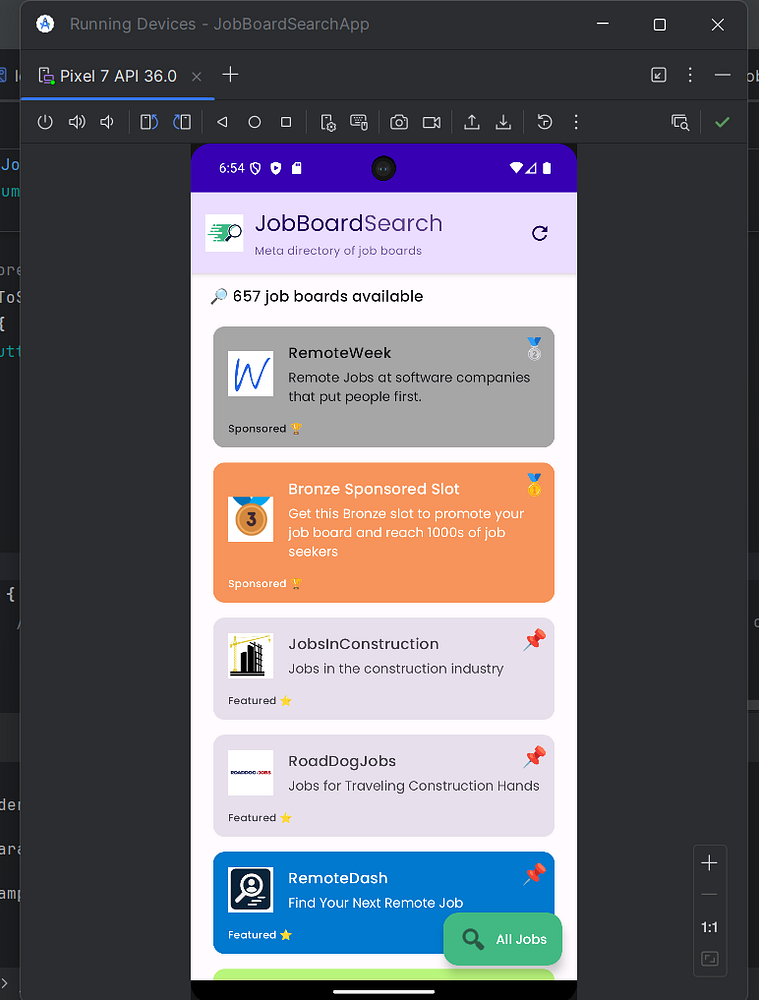Tap the emulator Back navigation triangle

222,122
